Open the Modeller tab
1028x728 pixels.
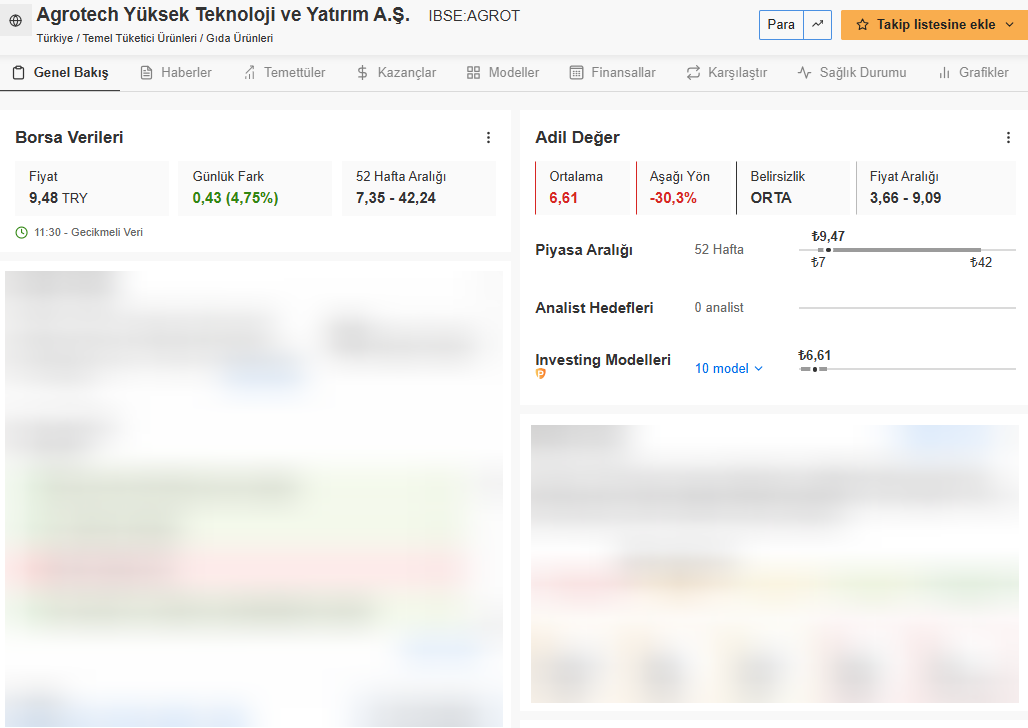pos(503,73)
